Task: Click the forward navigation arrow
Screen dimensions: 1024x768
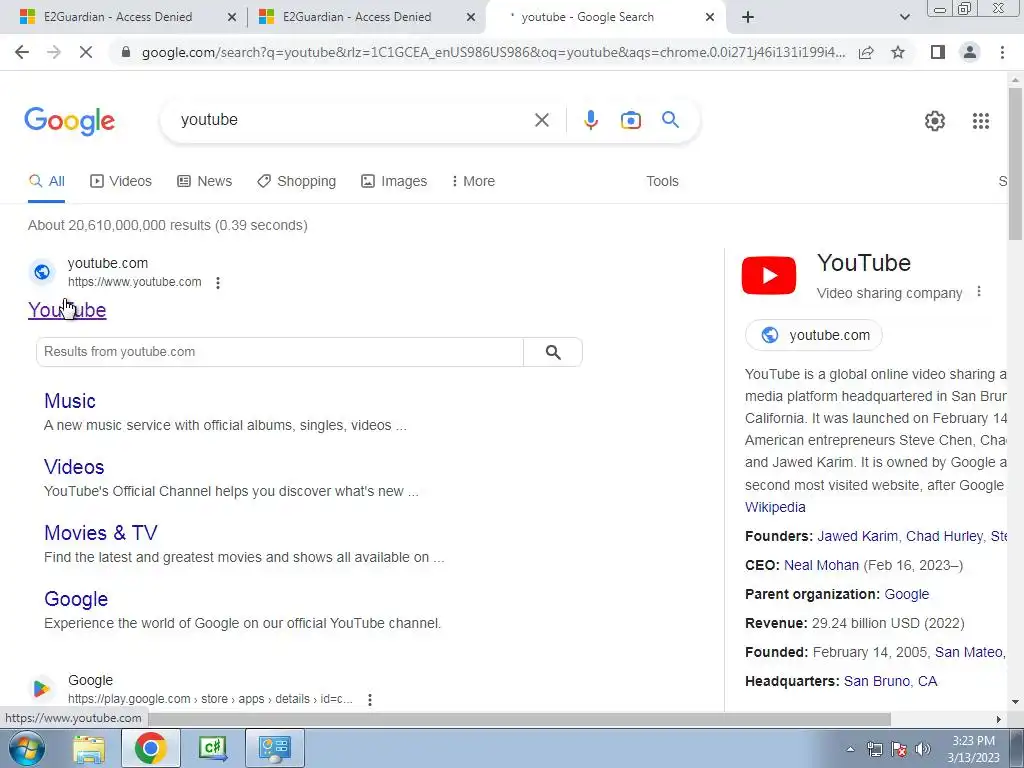Action: (54, 52)
